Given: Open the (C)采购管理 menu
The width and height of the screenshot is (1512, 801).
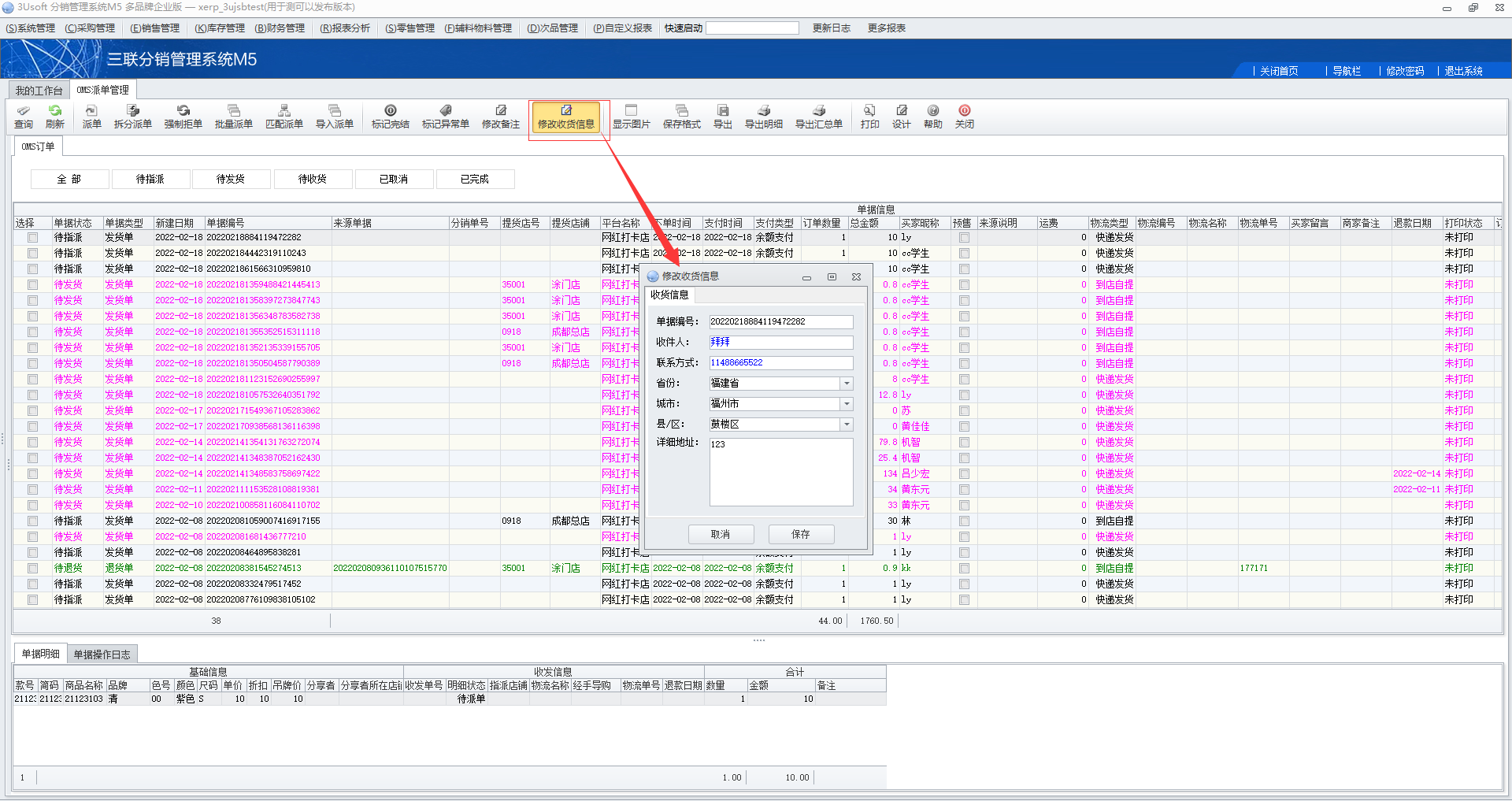Looking at the screenshot, I should click(90, 28).
